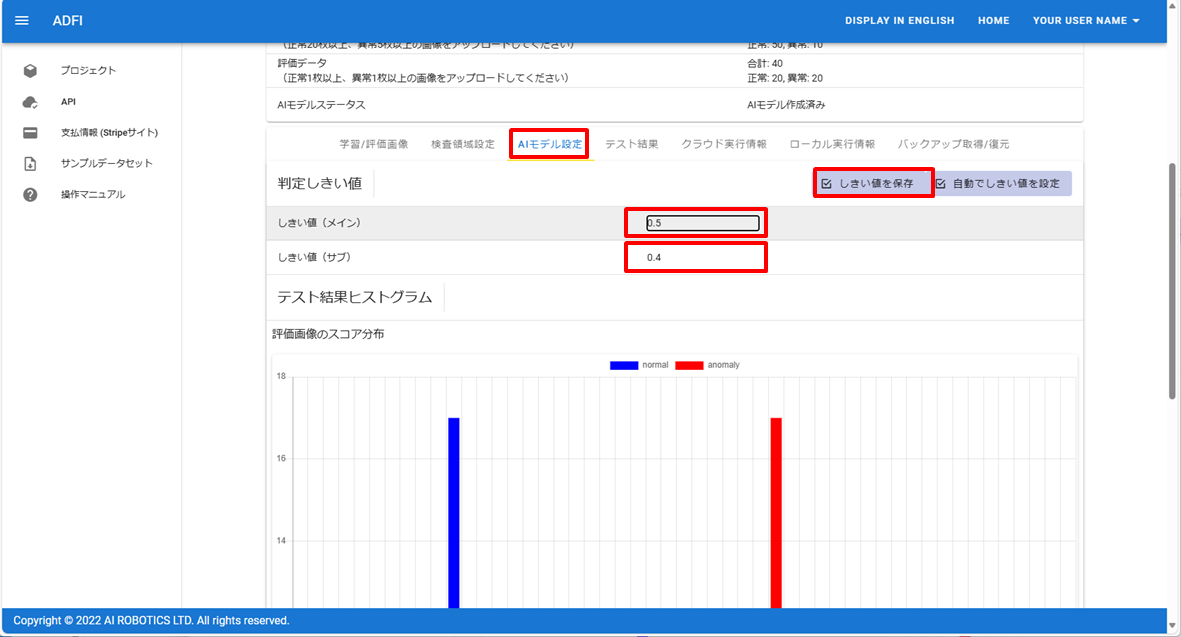Click the blue normal histogram bar
This screenshot has height=637, width=1181.
coord(453,513)
